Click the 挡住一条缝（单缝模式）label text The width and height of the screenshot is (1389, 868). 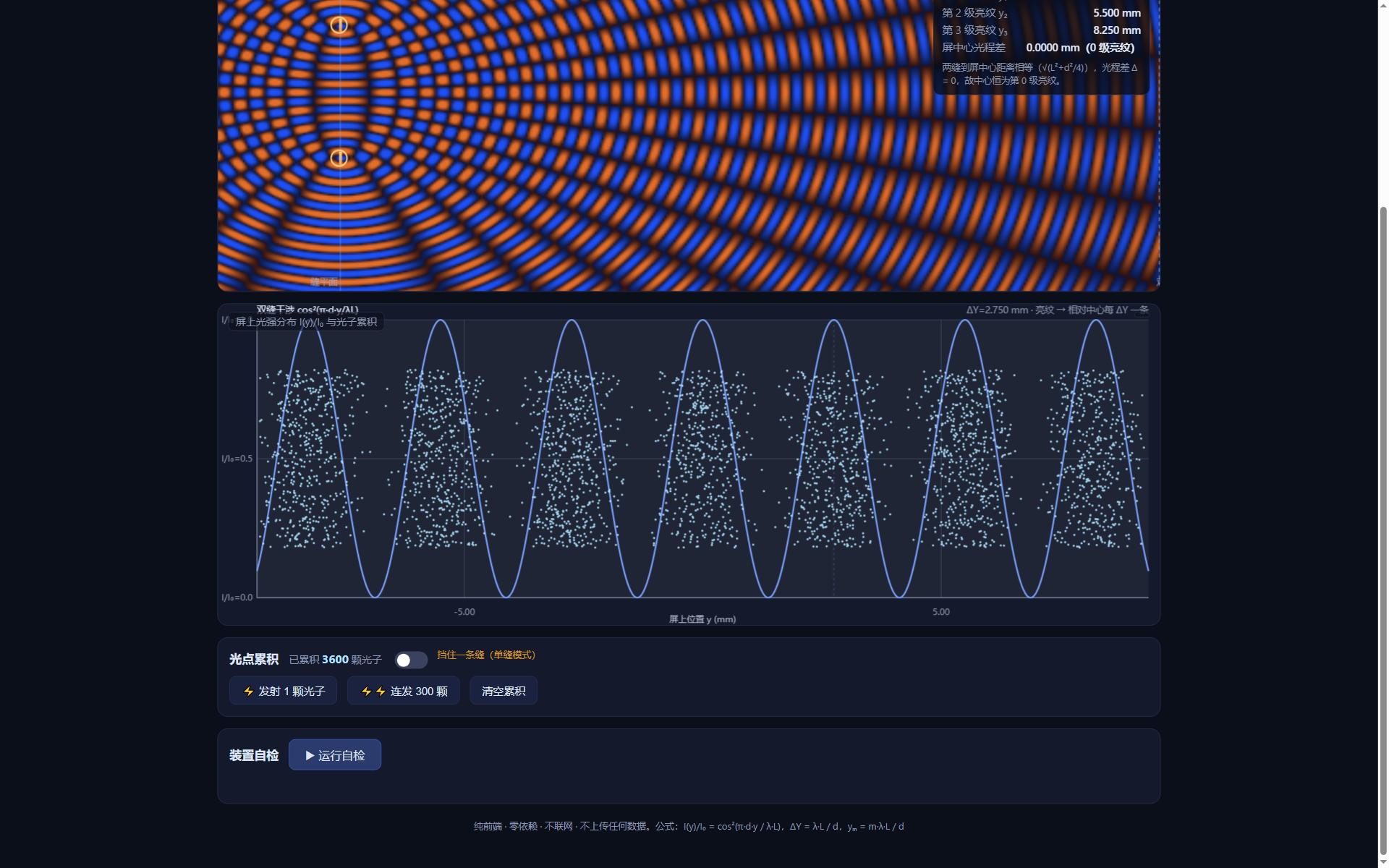click(x=486, y=655)
